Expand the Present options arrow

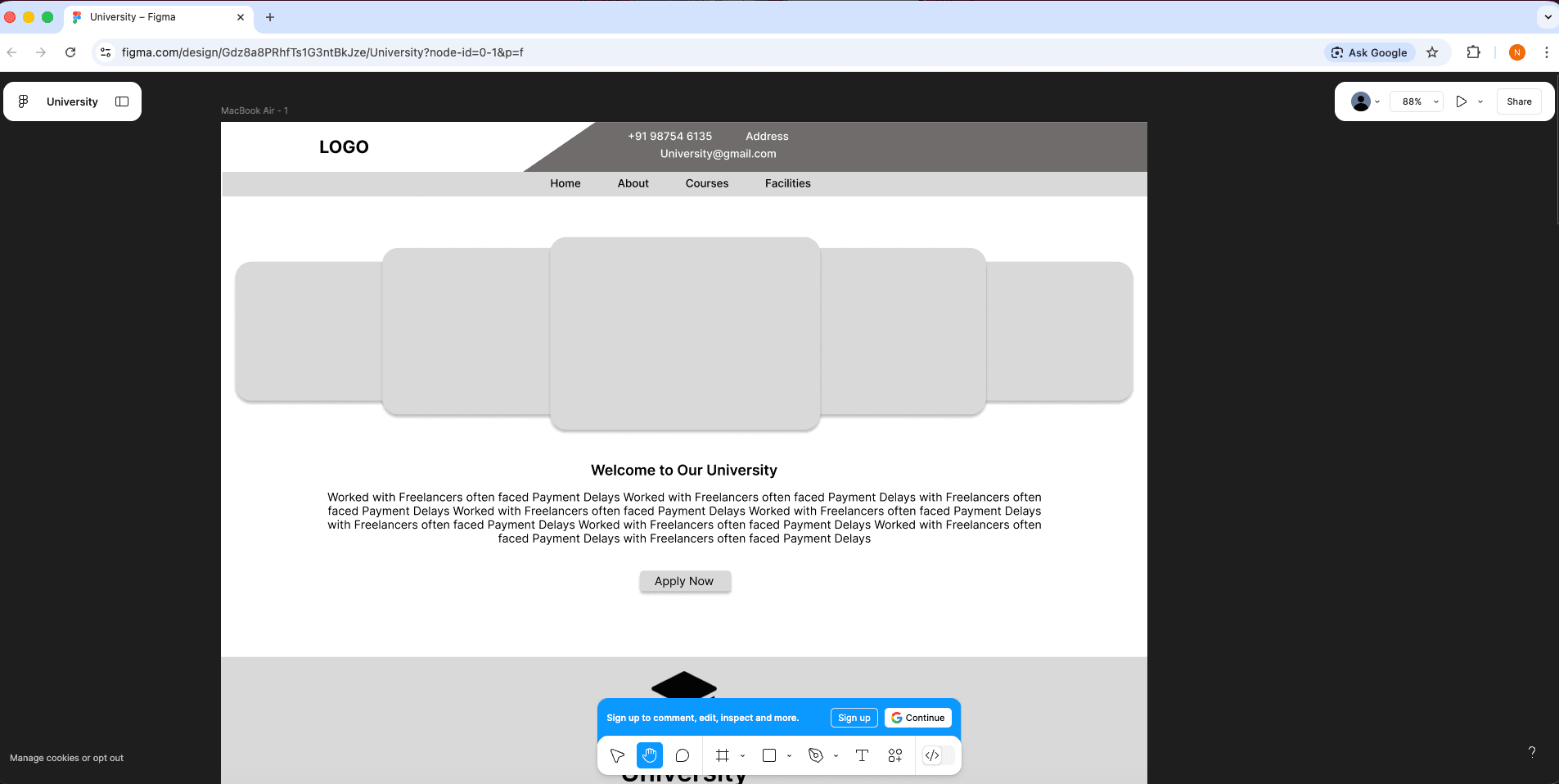point(1480,101)
